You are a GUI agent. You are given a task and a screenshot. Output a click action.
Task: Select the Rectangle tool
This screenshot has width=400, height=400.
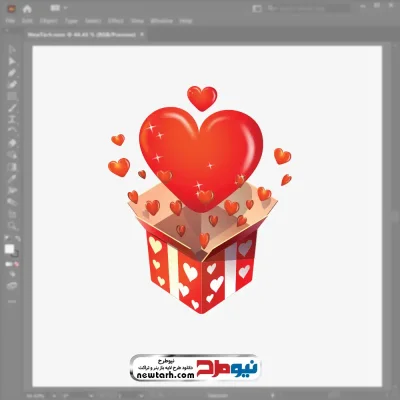[x=12, y=97]
